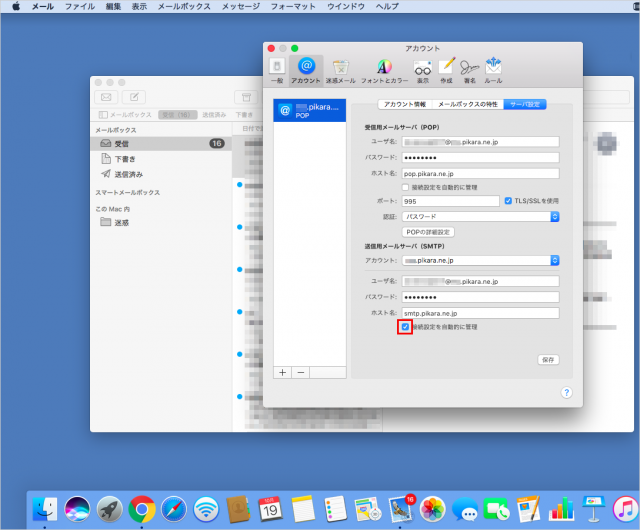Click 受信 (16) in Mail favorites bar
Viewport: 640px width, 530px height.
(x=178, y=115)
